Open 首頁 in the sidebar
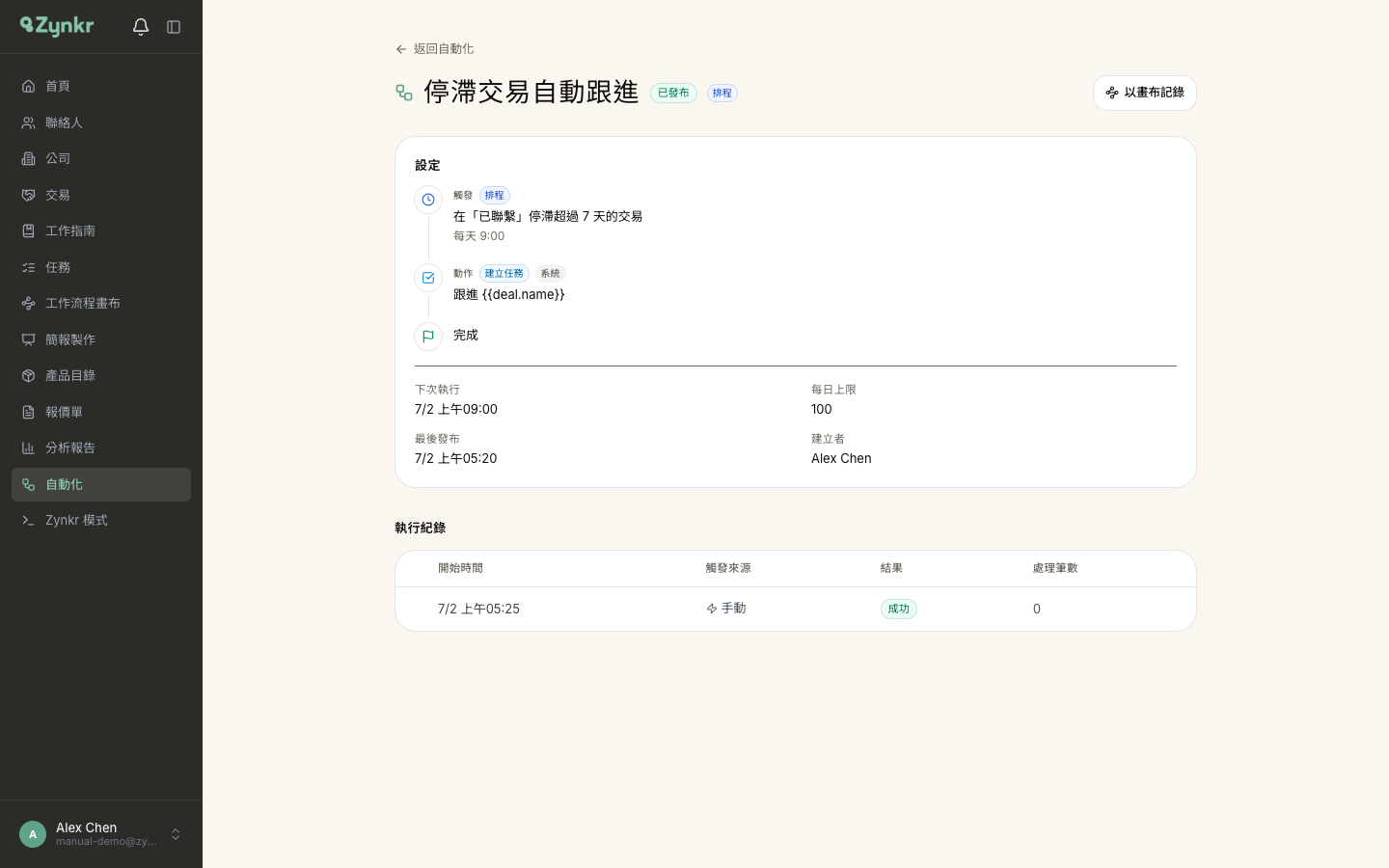 (x=101, y=86)
